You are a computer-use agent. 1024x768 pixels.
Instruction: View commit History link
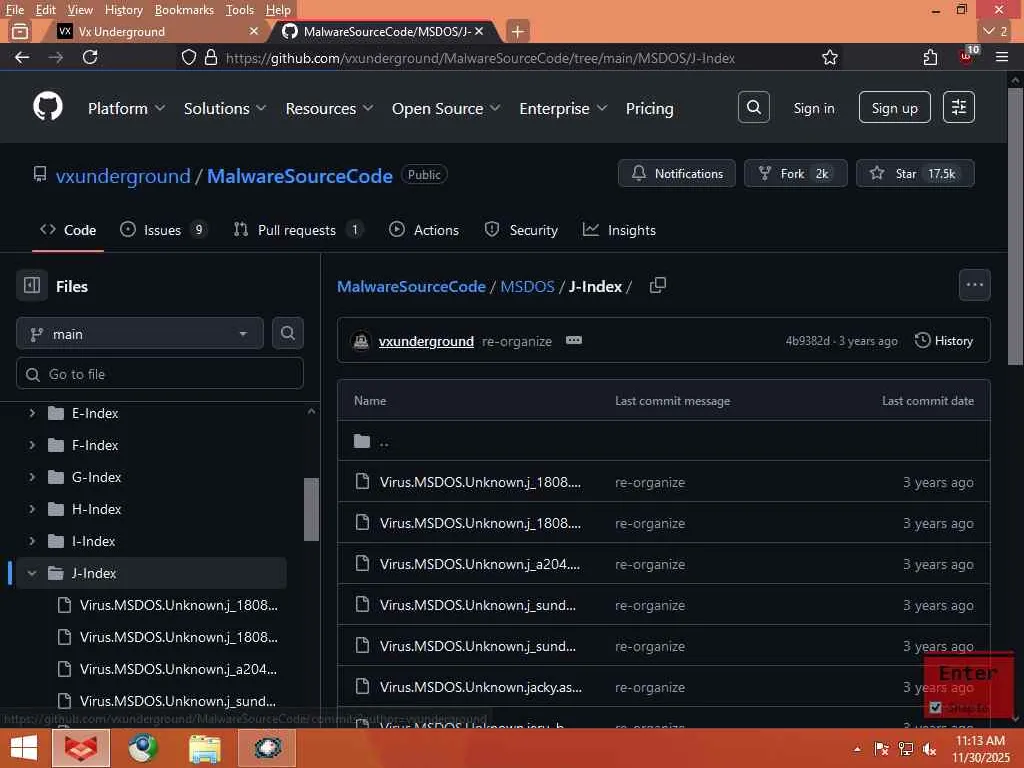(x=944, y=340)
